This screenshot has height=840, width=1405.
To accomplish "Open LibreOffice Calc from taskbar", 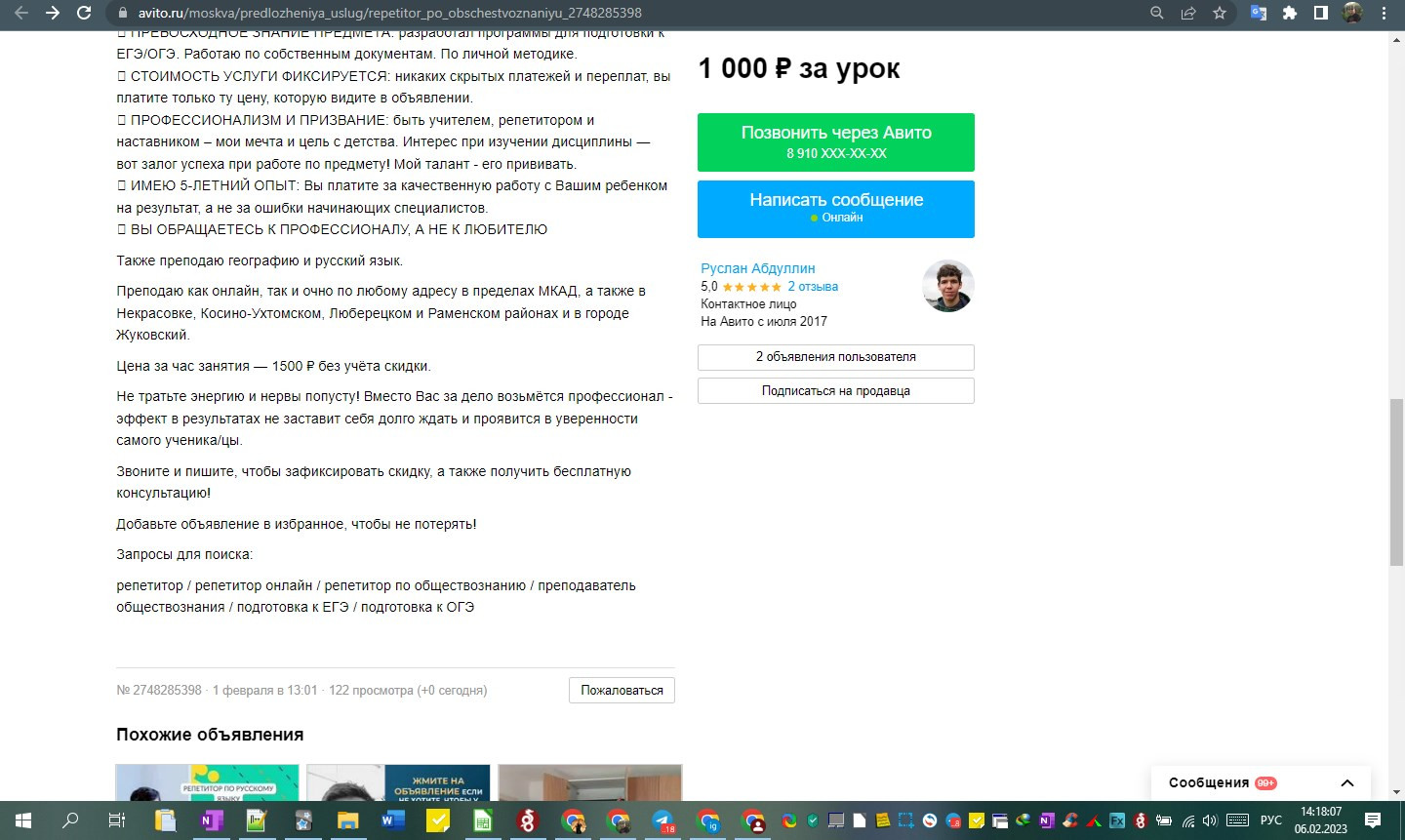I will [483, 820].
